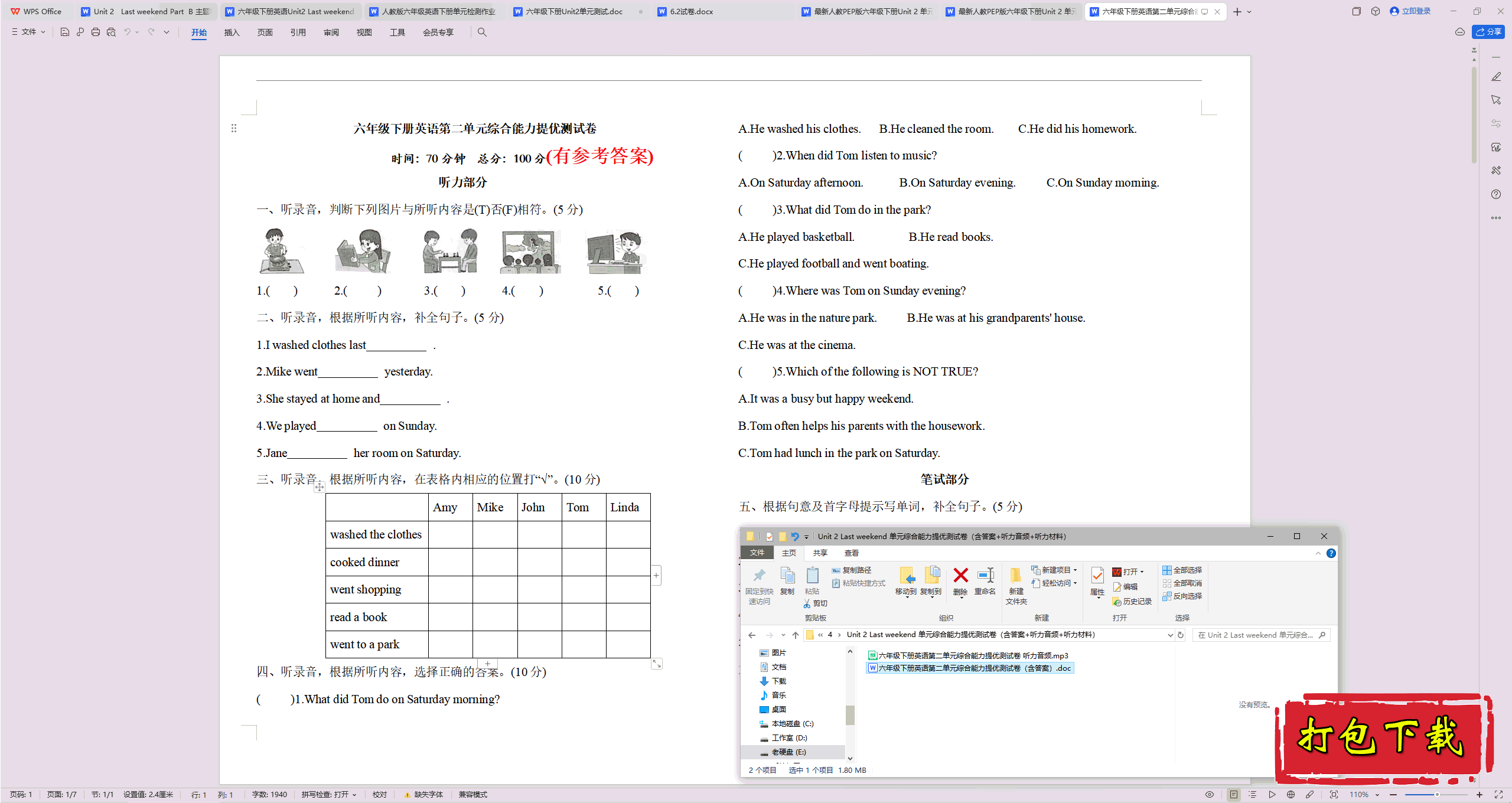Viewport: 1512px width, 803px height.
Task: Click Explorer help question mark icon
Action: (x=1331, y=553)
